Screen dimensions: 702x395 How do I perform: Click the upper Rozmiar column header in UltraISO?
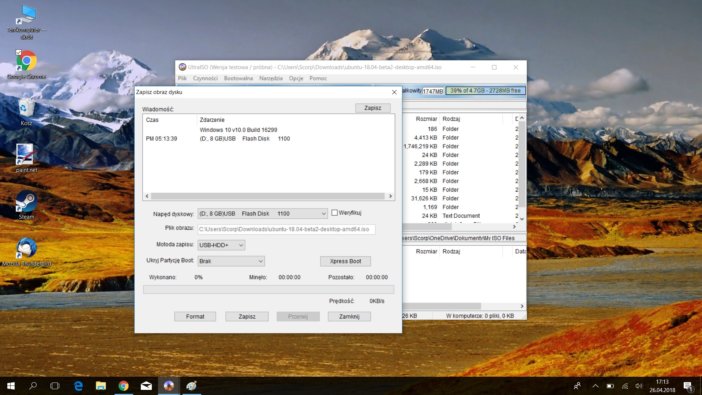pos(426,119)
